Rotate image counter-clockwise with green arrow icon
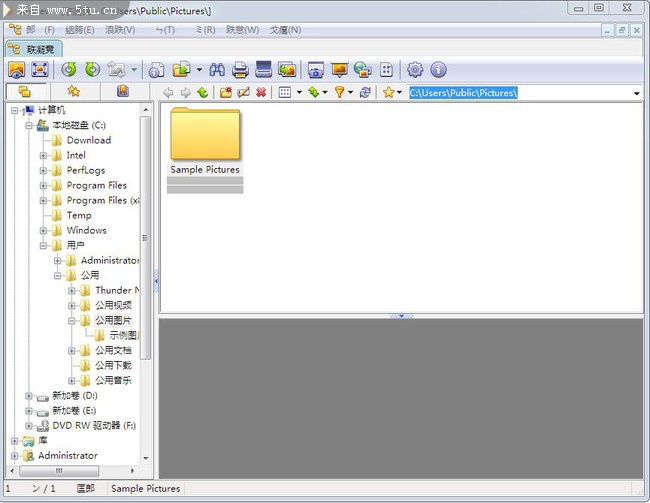Screen dimensions: 650x503 (69, 70)
